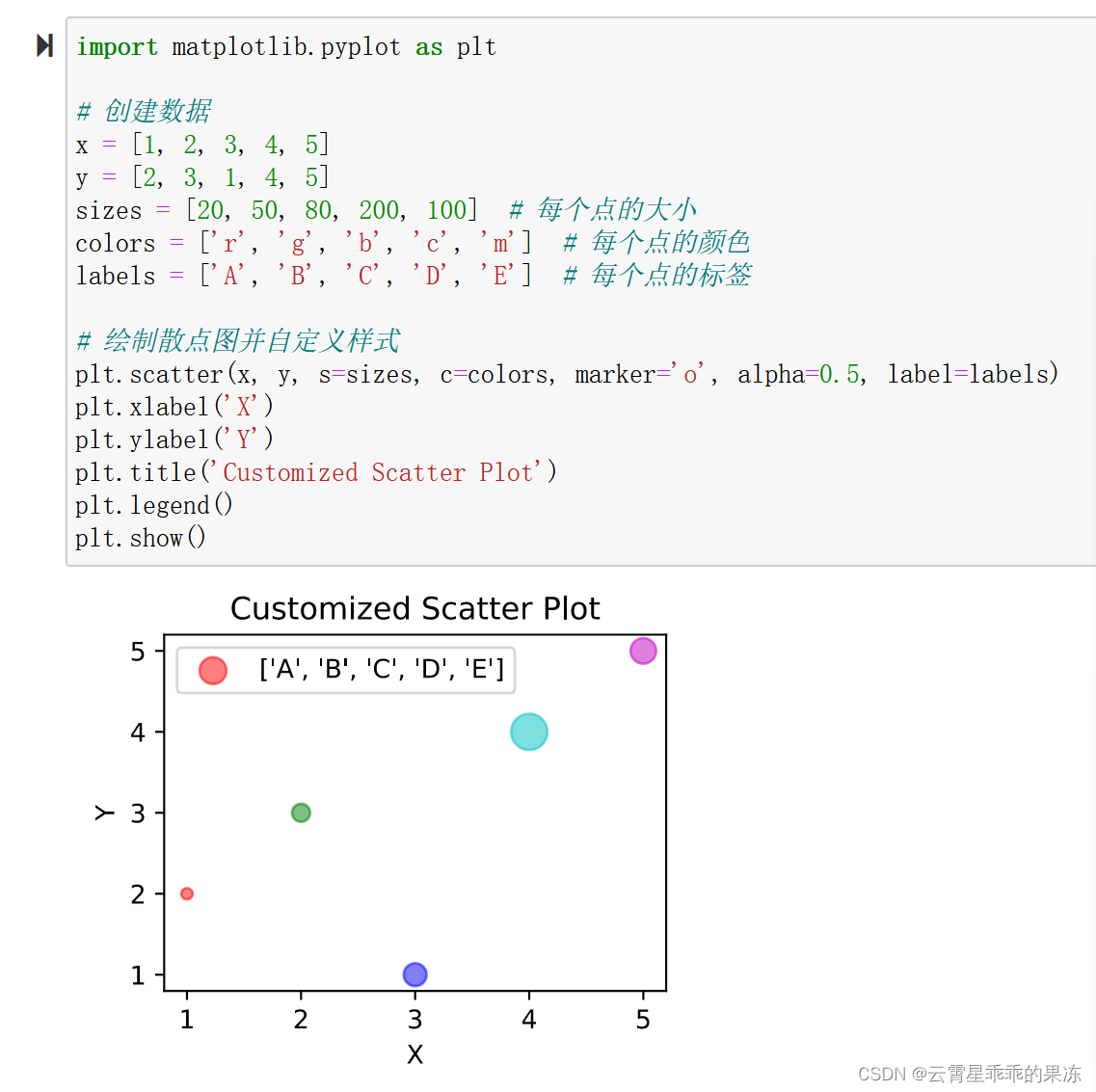
Task: Click the plt.scatter code line
Action: tap(566, 374)
